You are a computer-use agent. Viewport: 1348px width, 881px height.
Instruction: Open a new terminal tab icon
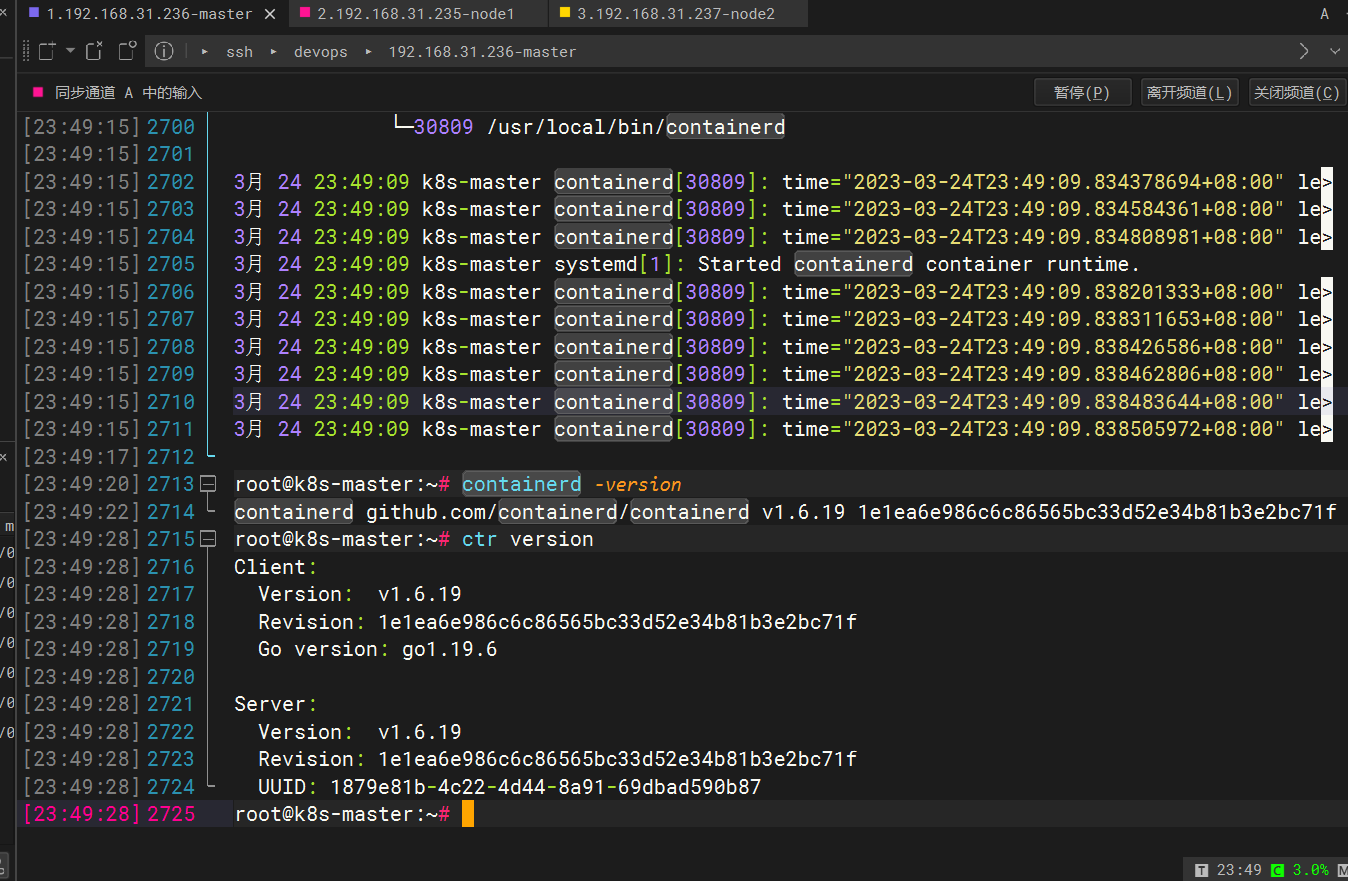coord(47,51)
